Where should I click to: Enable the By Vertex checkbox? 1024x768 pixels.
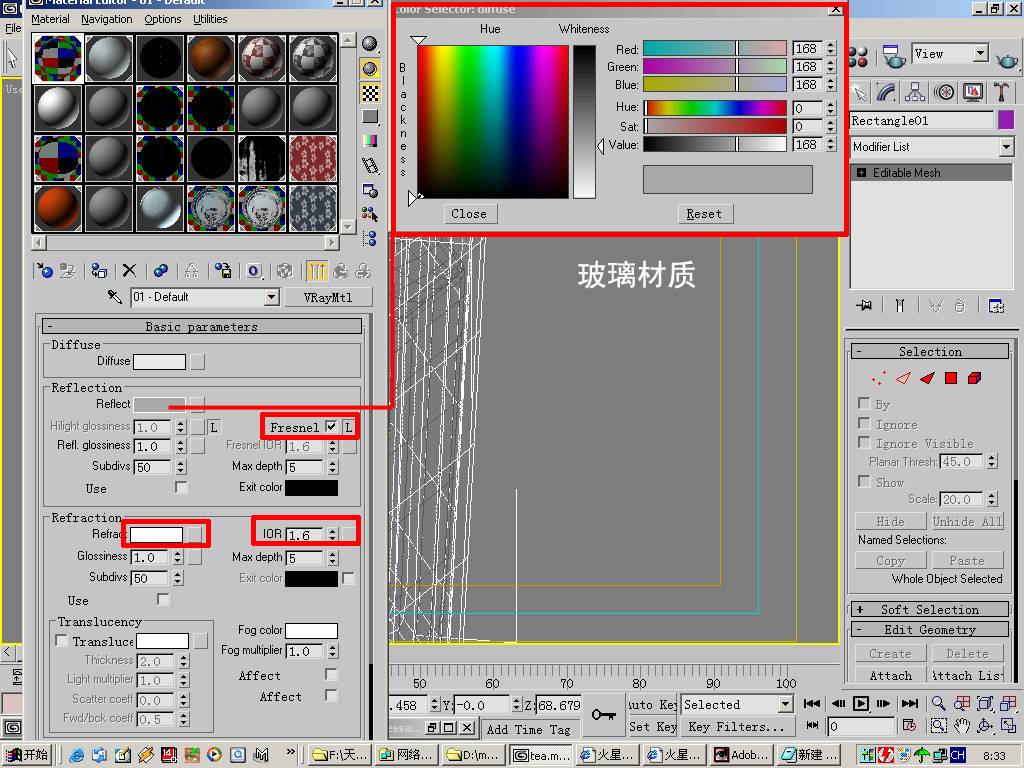tap(864, 403)
